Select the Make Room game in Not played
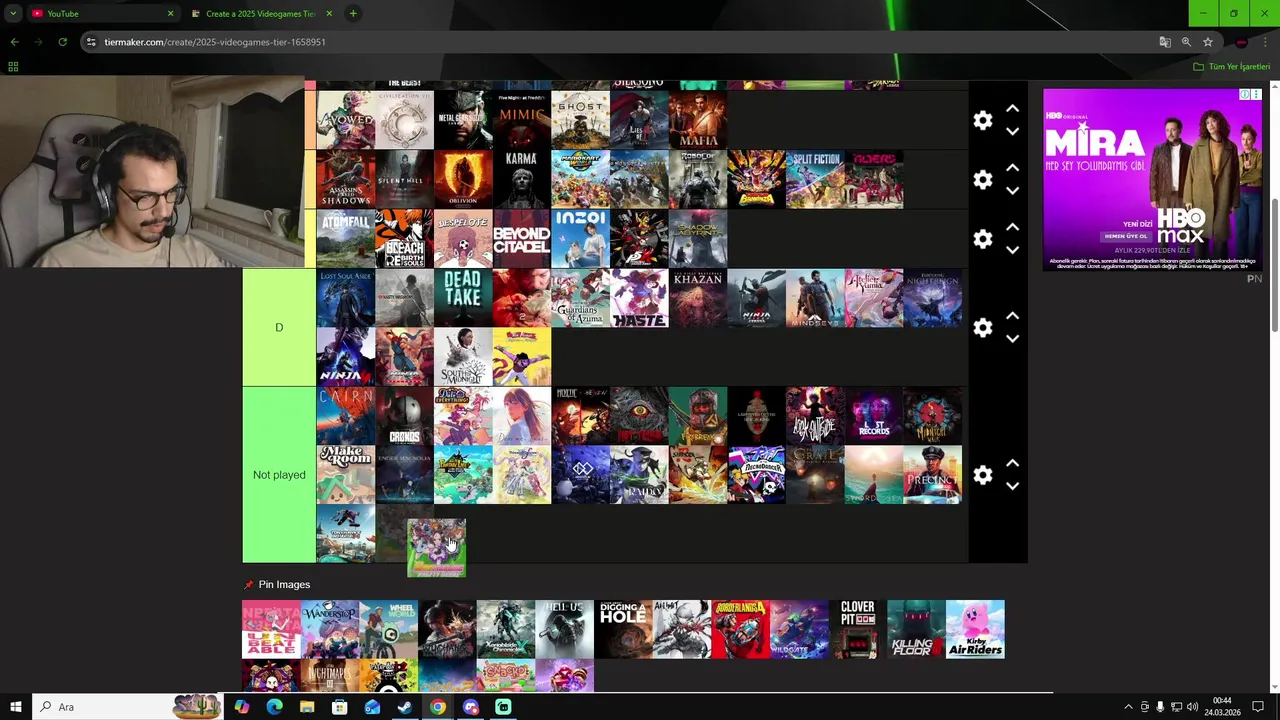Viewport: 1280px width, 720px height. 346,475
